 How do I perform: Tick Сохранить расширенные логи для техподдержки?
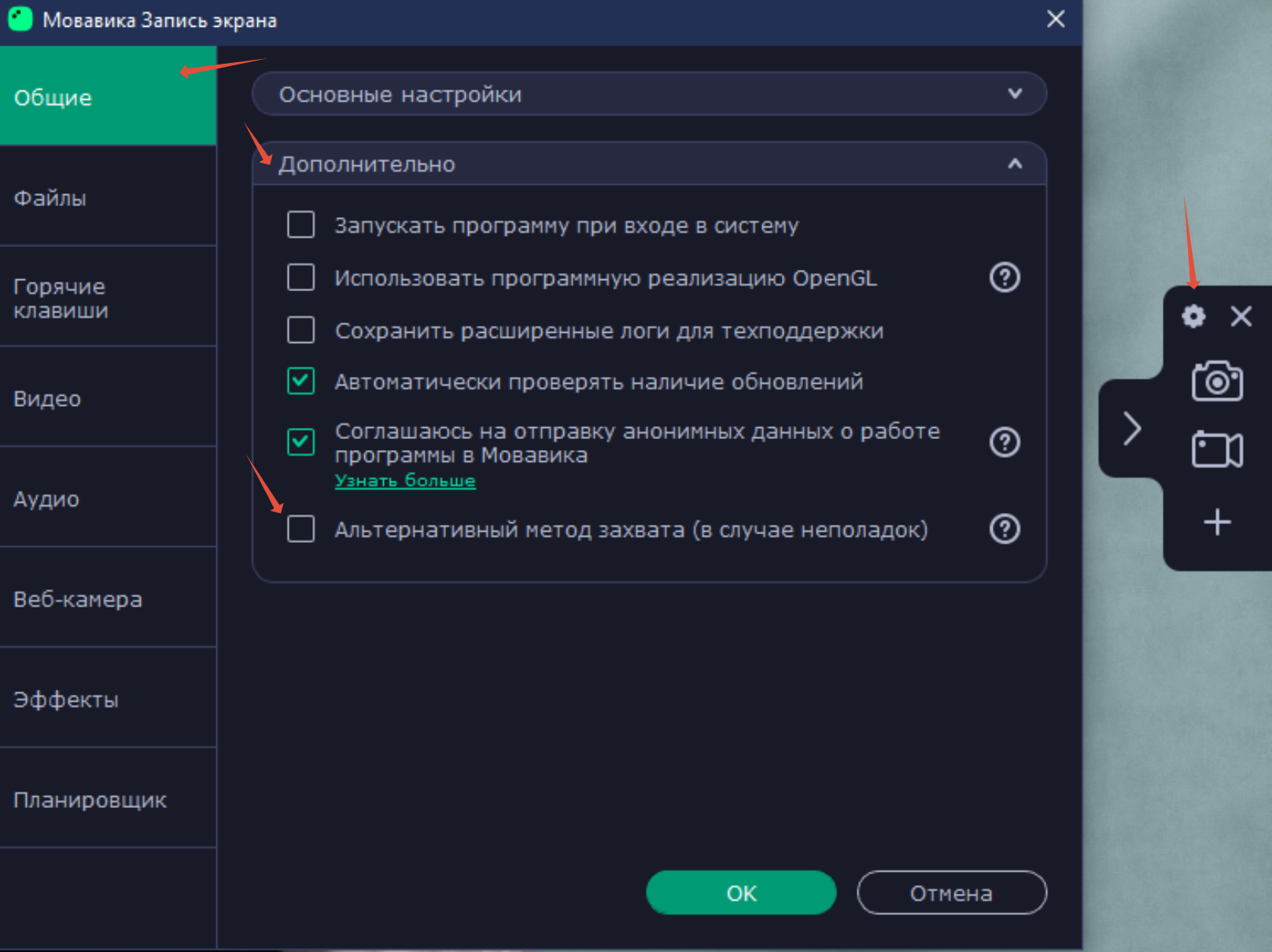300,330
